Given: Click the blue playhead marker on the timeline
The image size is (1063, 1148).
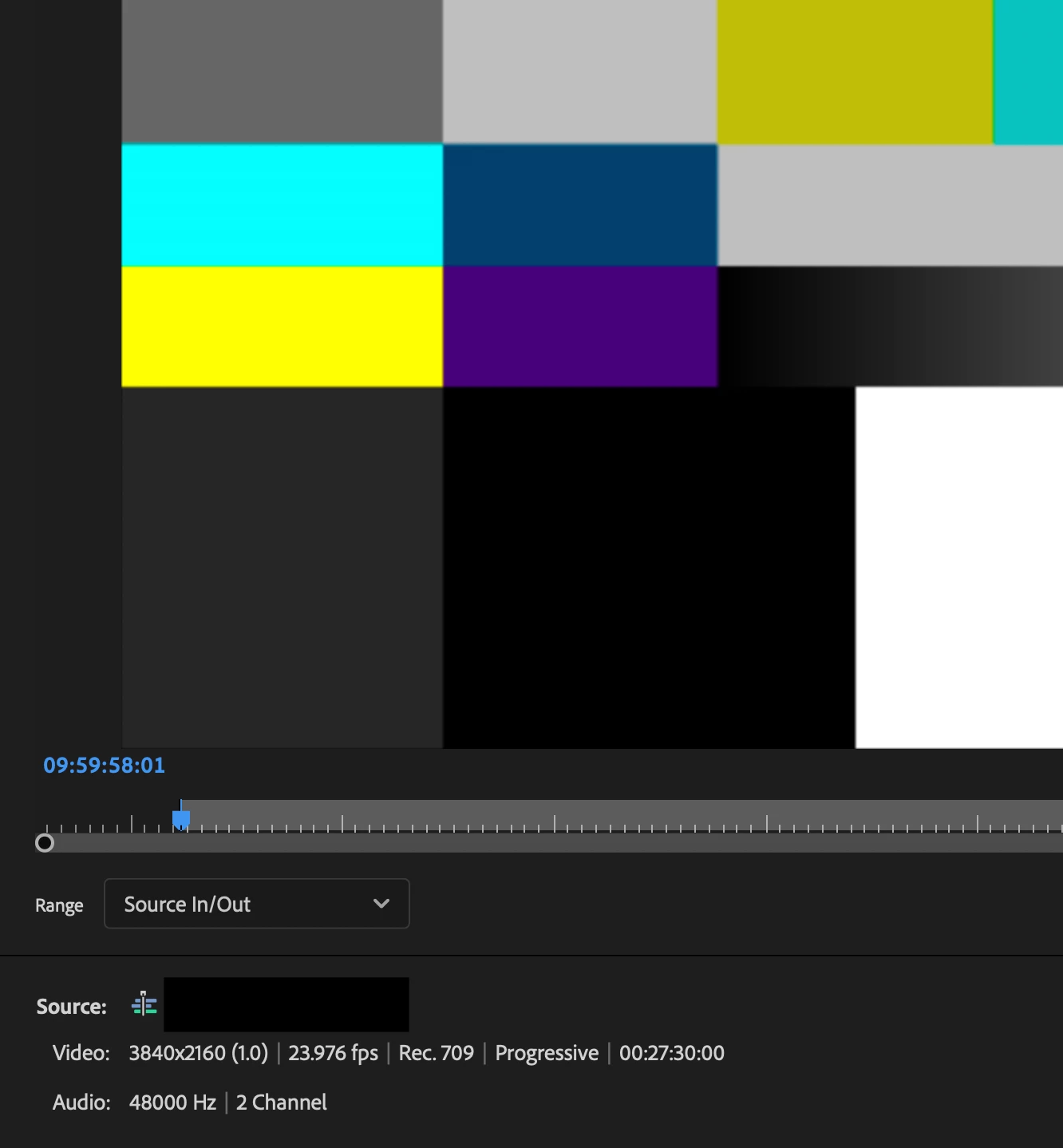Looking at the screenshot, I should [x=181, y=819].
